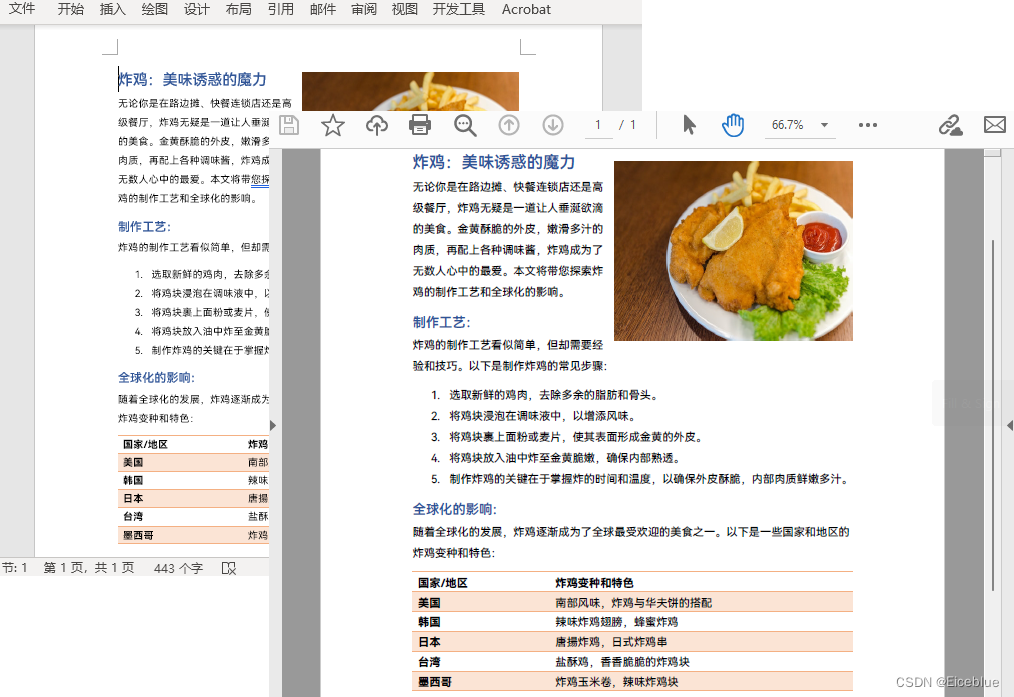This screenshot has height=697, width=1014.
Task: Go to next page with the down arrow
Action: tap(553, 124)
